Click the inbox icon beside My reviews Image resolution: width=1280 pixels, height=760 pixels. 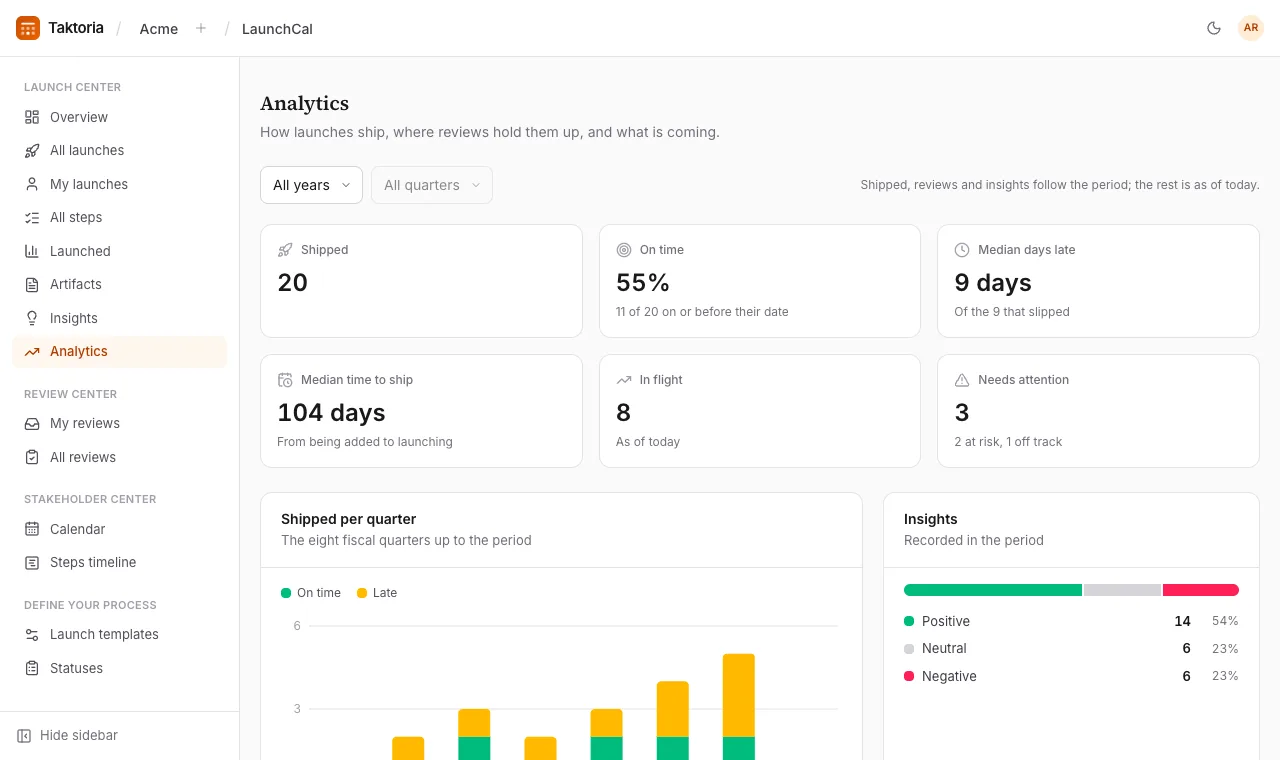click(32, 423)
